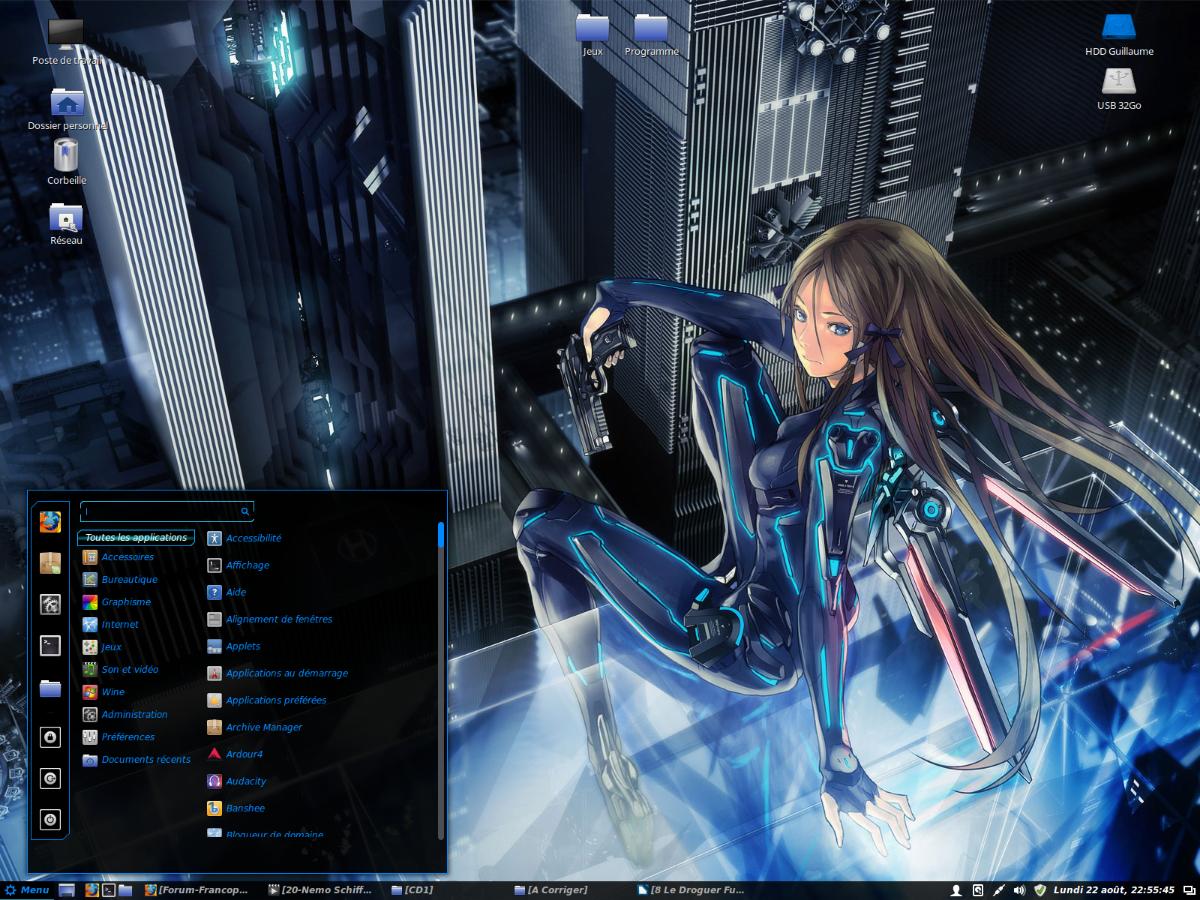Select Accessoires category

point(118,557)
